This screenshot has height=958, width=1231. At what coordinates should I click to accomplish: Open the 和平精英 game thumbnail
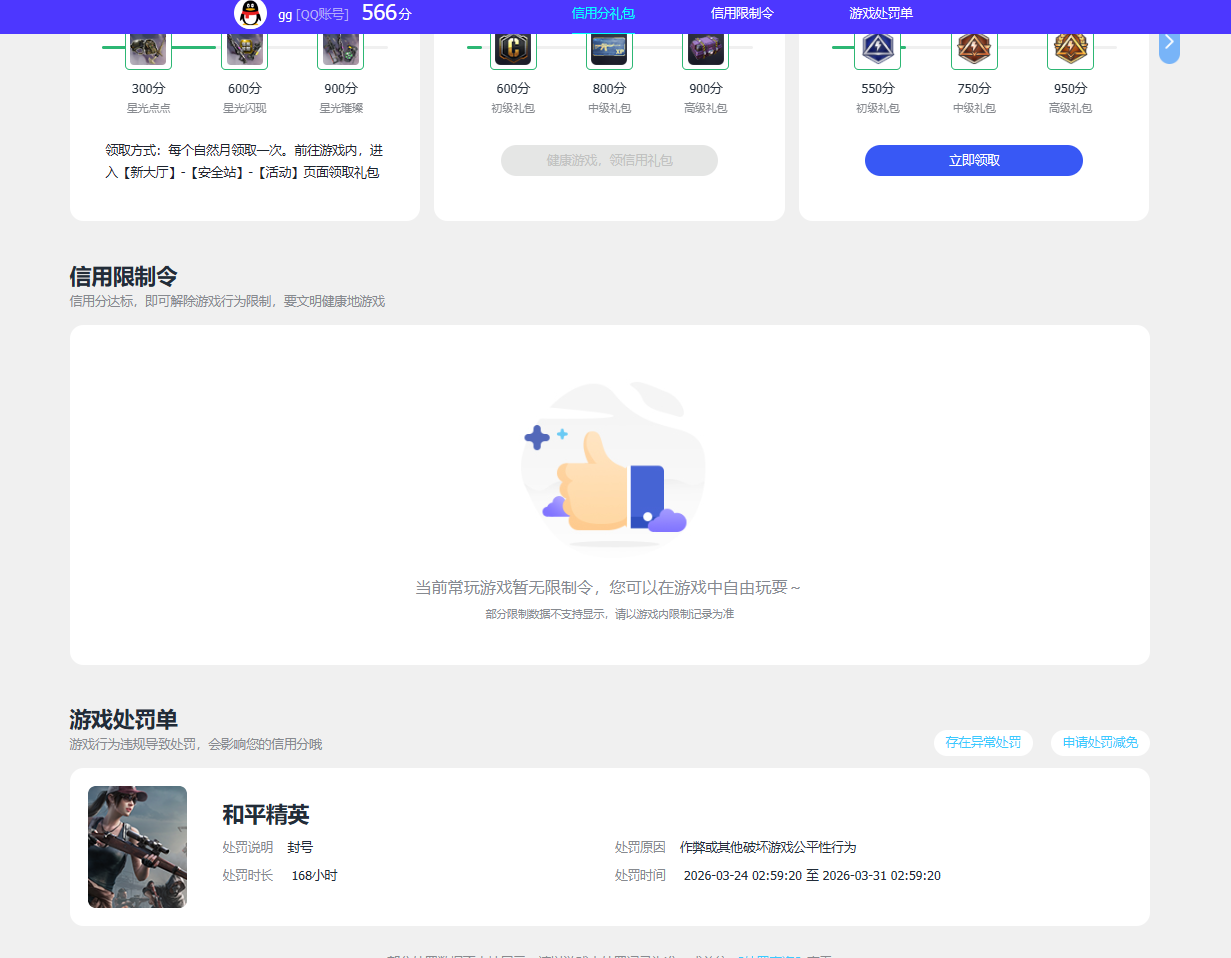click(137, 846)
